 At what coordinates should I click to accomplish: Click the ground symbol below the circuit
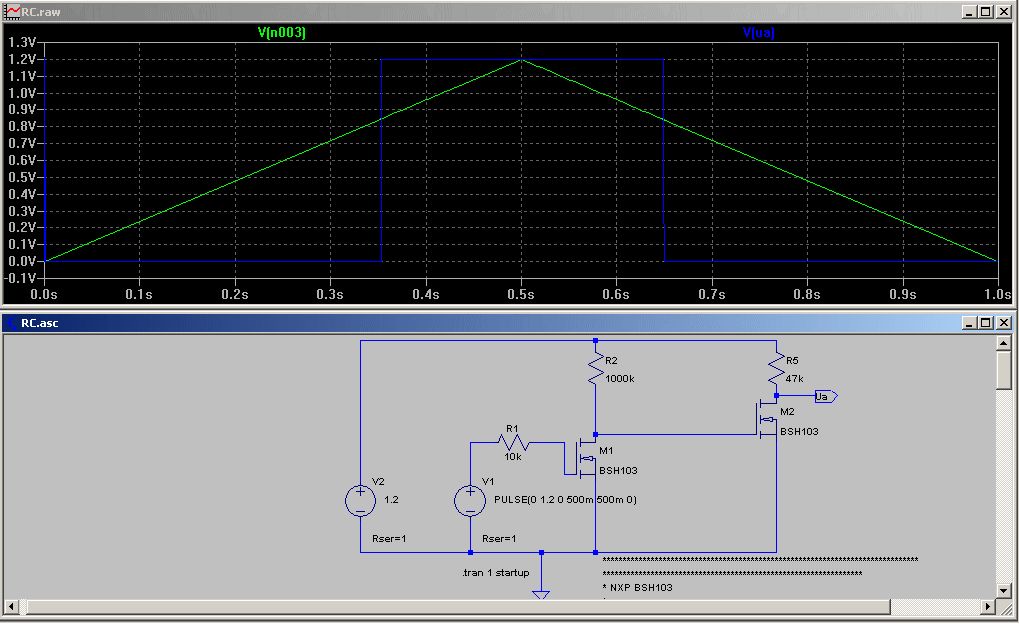[541, 594]
